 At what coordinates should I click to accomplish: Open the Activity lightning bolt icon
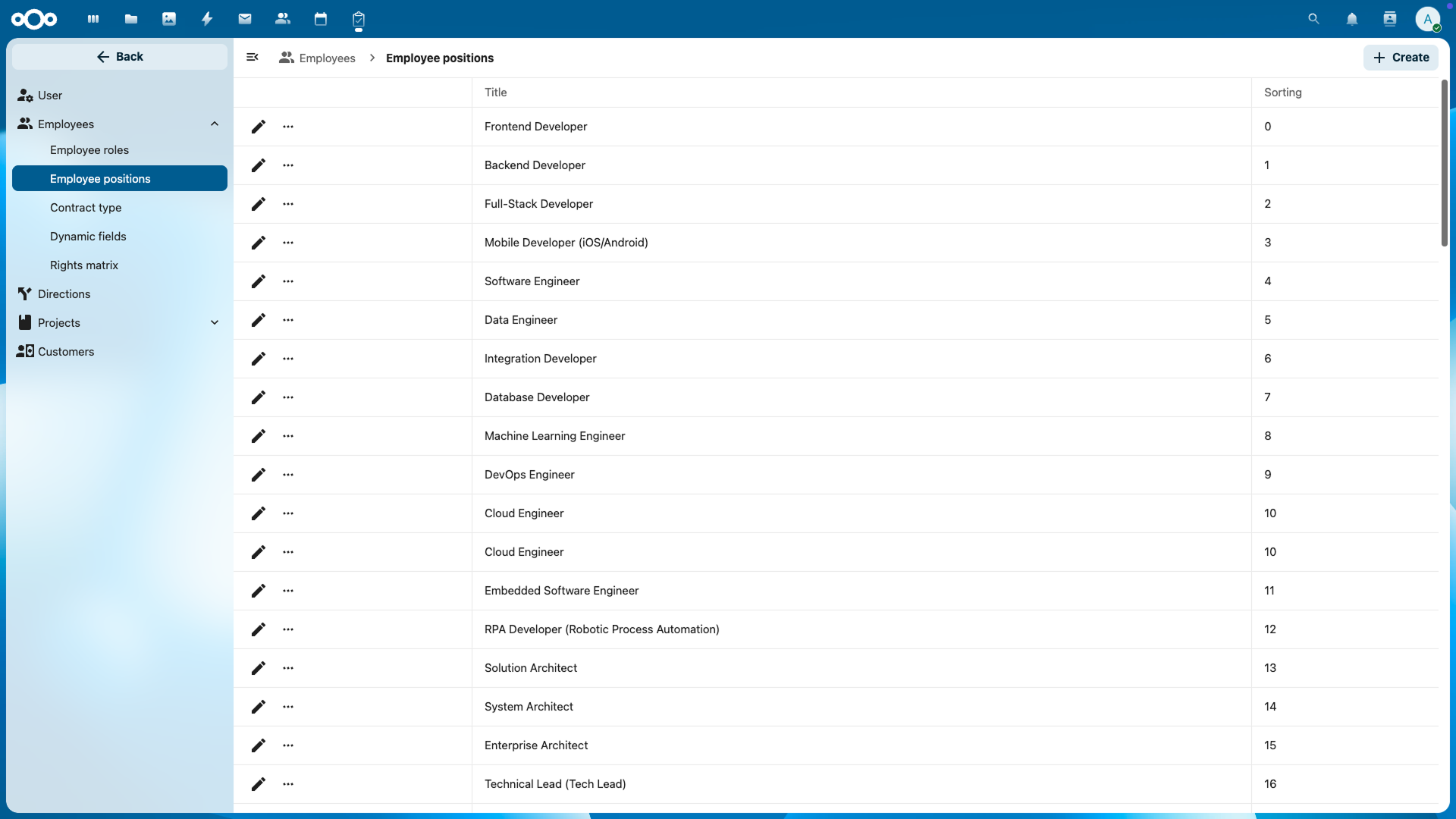[x=207, y=19]
